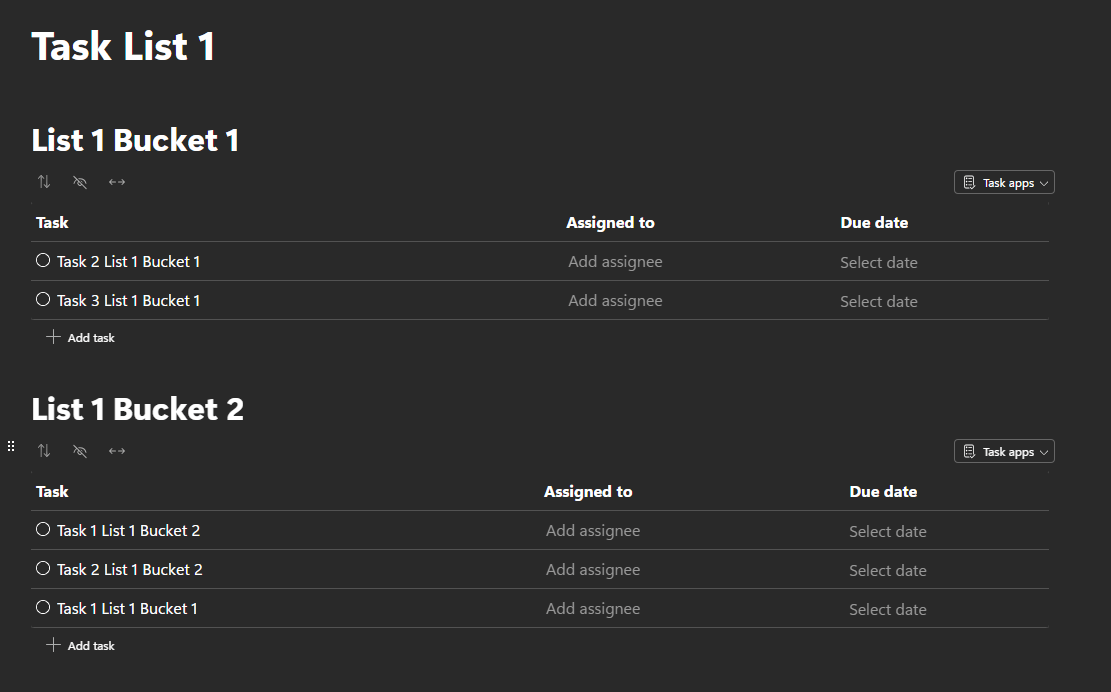Click Add assignee for Task 1 List 1 Bucket 1
1111x692 pixels.
(x=592, y=608)
